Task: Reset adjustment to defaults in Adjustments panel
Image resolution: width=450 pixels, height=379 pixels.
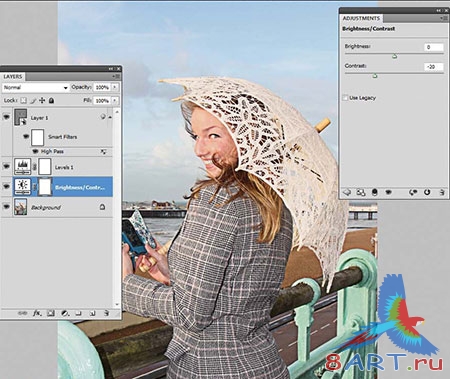Action: click(427, 192)
